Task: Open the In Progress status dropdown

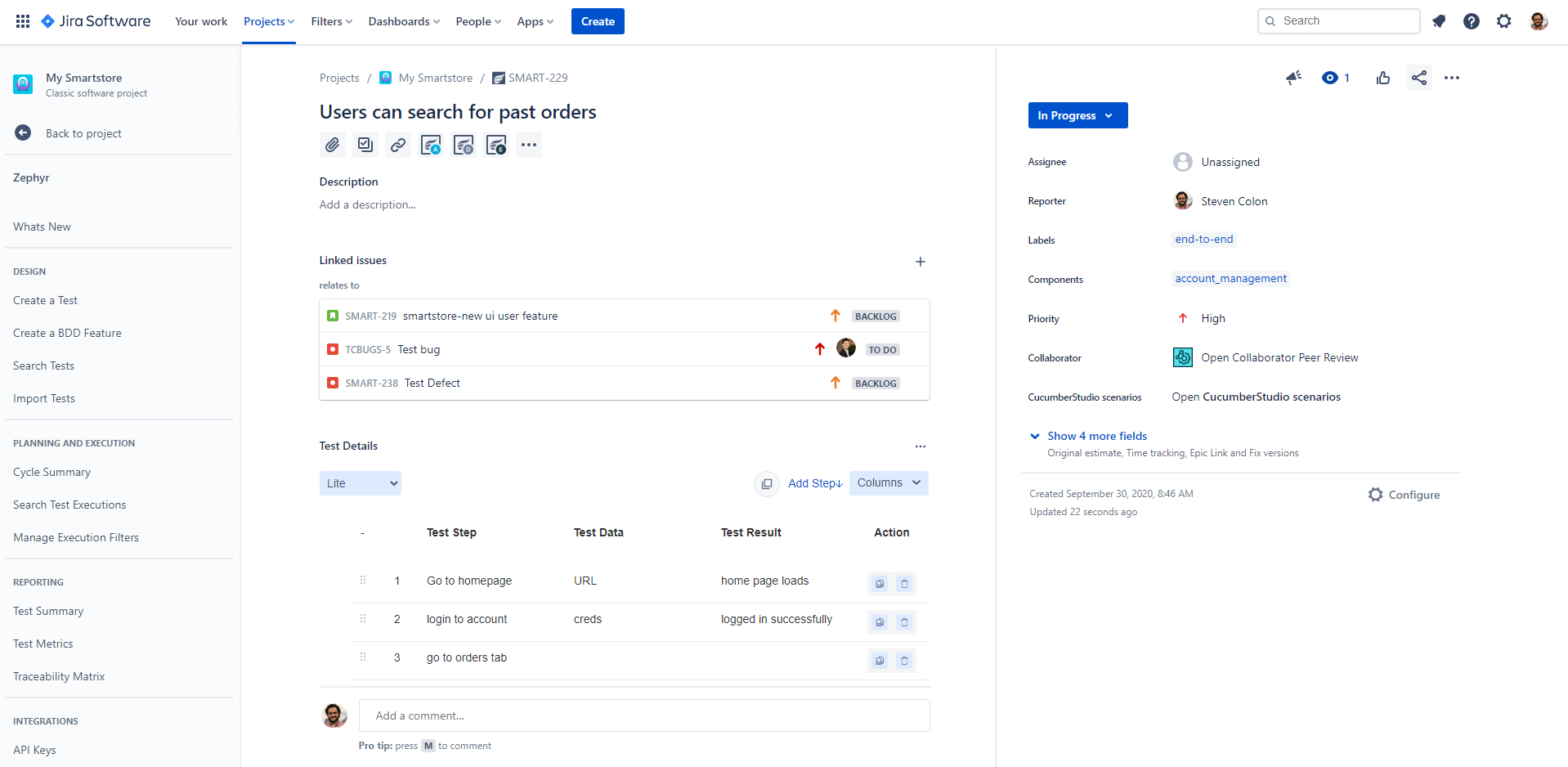Action: point(1077,115)
